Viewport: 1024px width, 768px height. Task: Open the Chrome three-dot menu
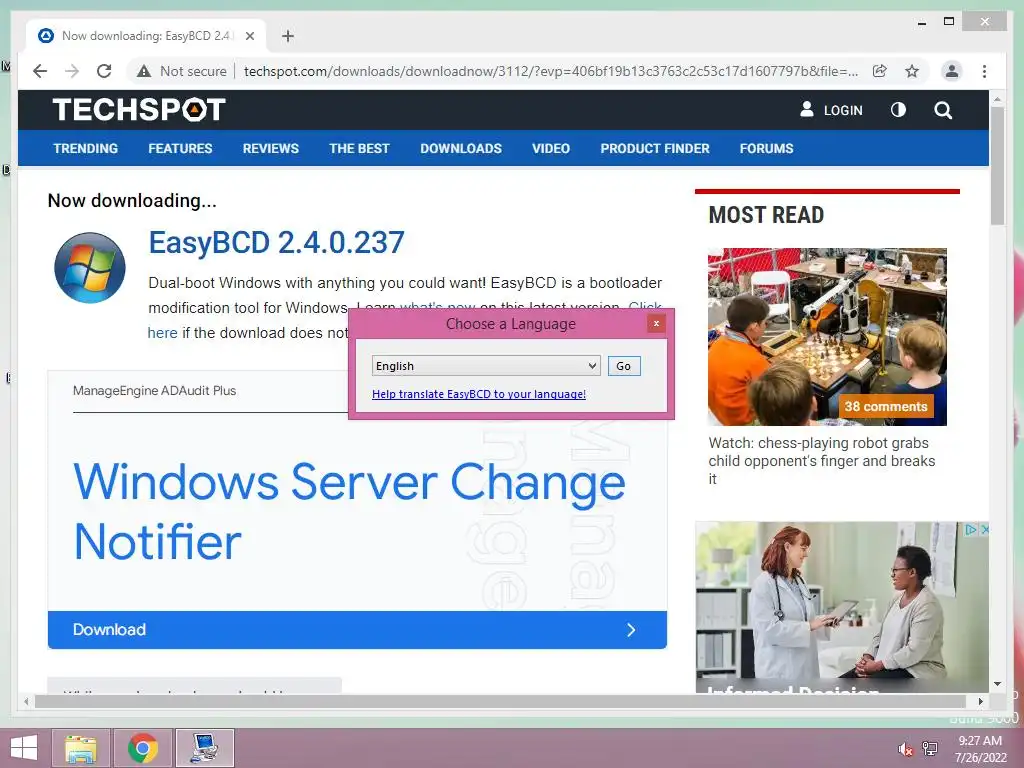(x=984, y=71)
